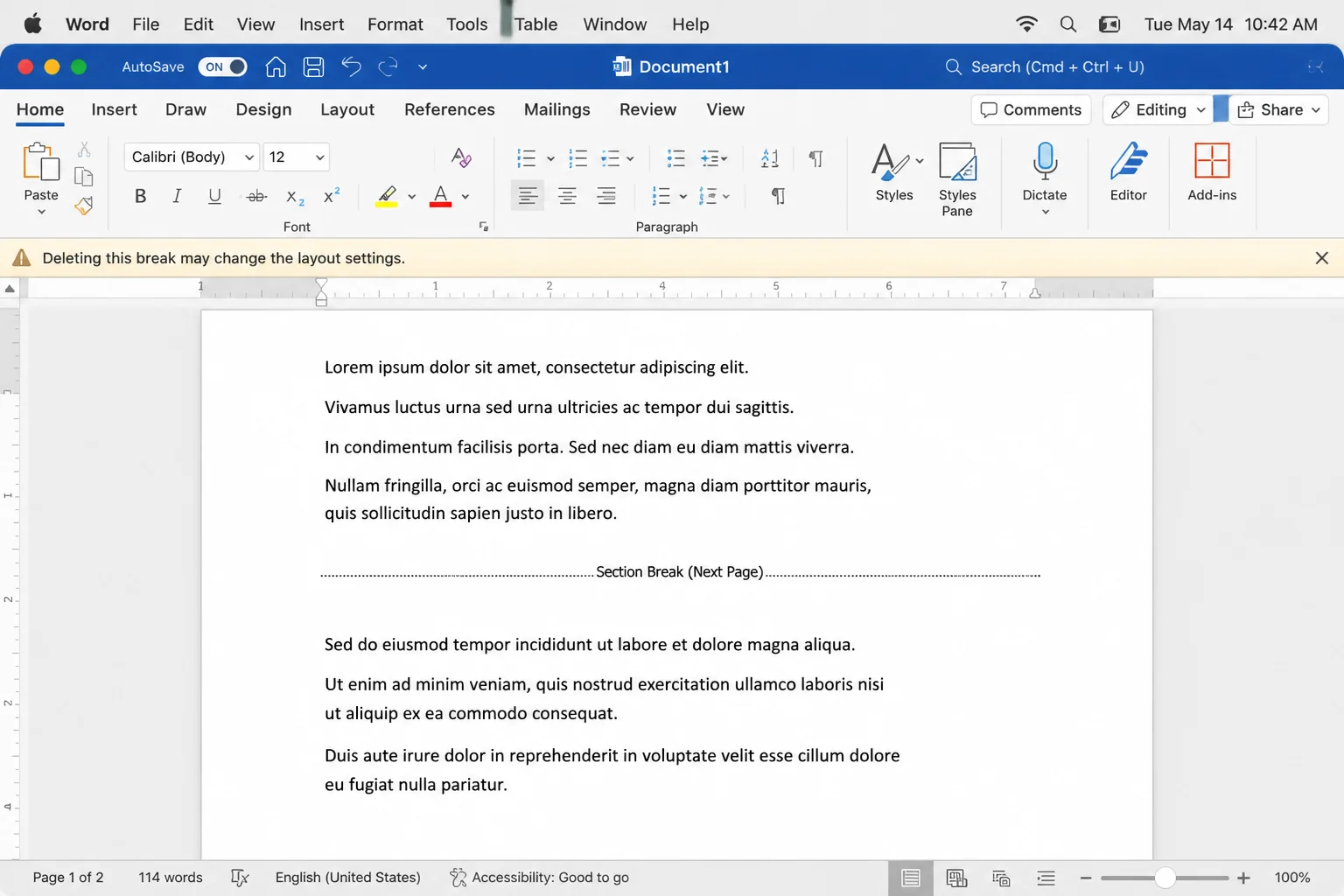Expand bullet list style arrow

point(550,159)
